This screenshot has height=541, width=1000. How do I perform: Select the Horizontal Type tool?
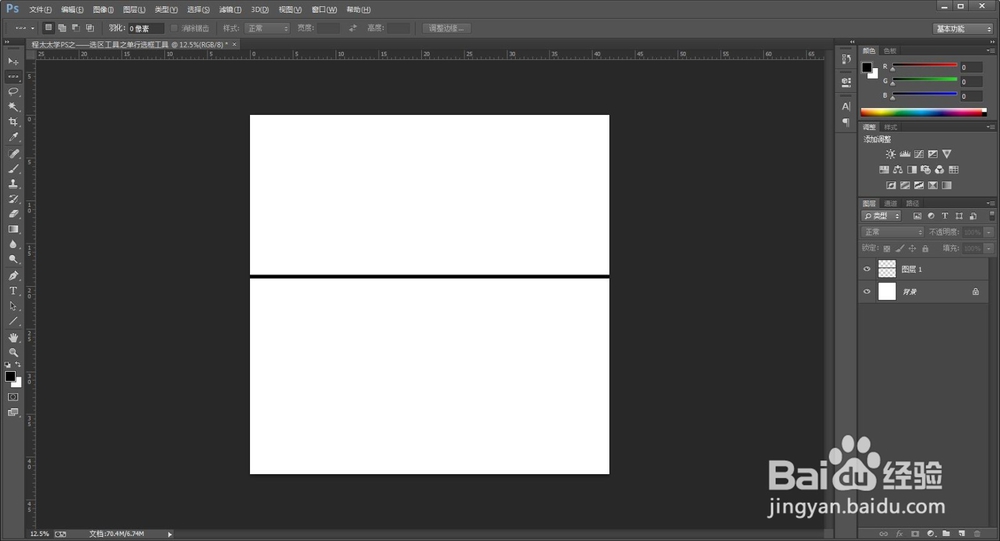(13, 291)
